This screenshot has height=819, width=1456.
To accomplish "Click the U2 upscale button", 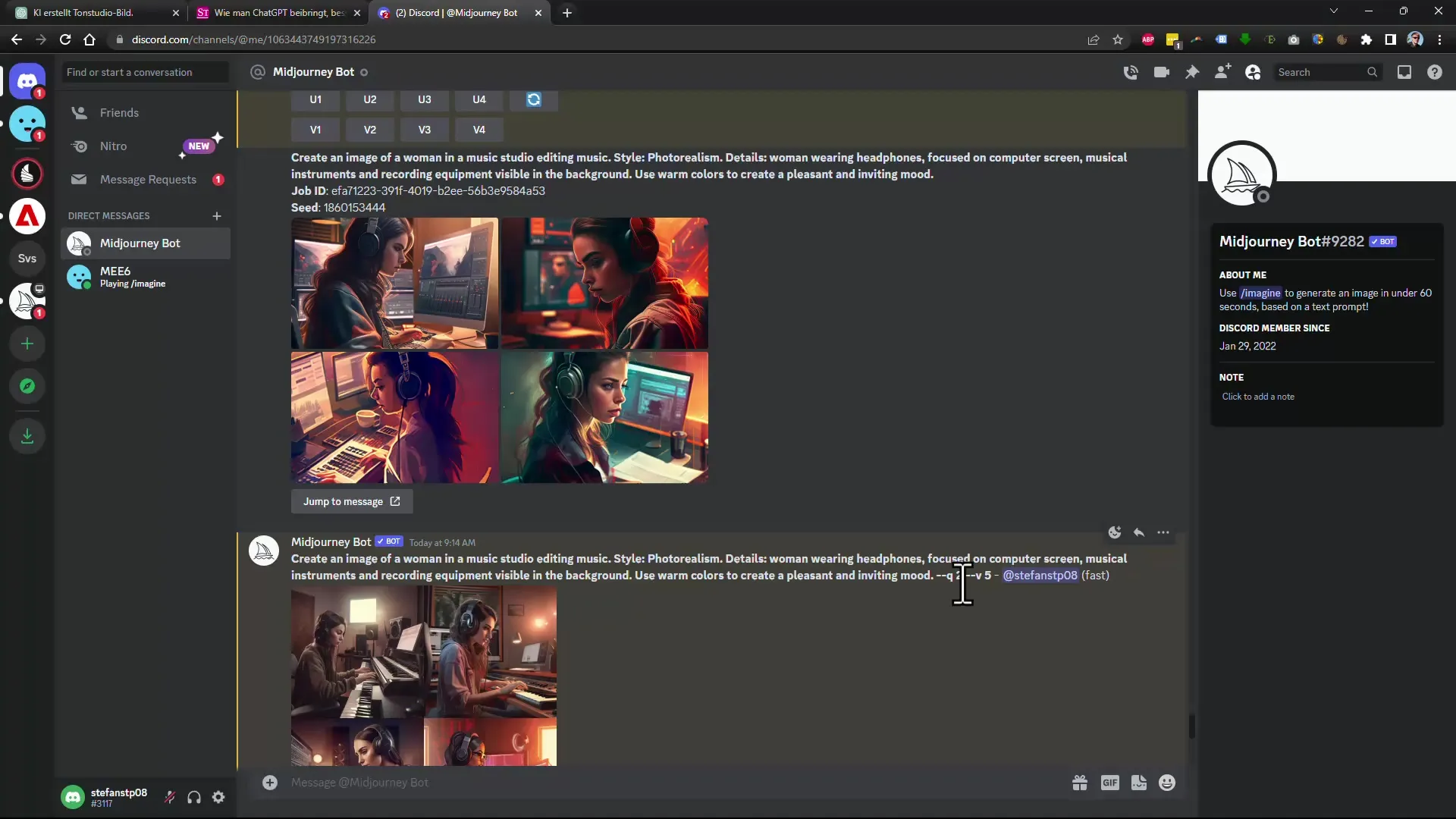I will point(370,99).
